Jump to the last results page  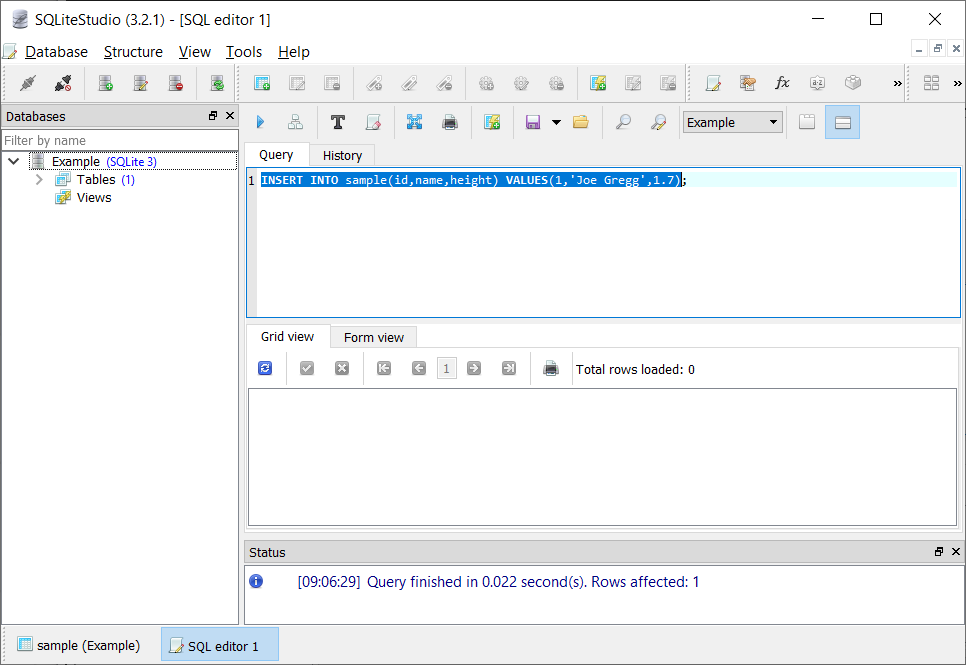509,368
